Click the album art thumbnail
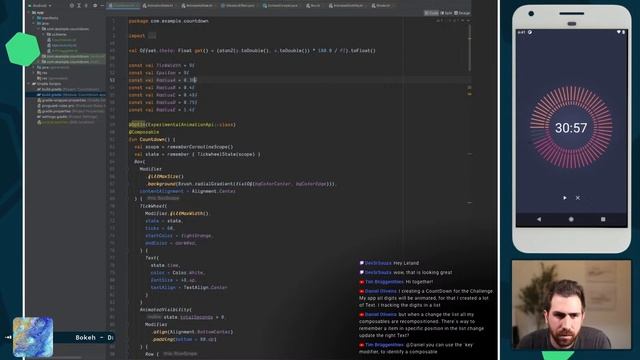Image resolution: width=640 pixels, height=360 pixels. click(33, 337)
